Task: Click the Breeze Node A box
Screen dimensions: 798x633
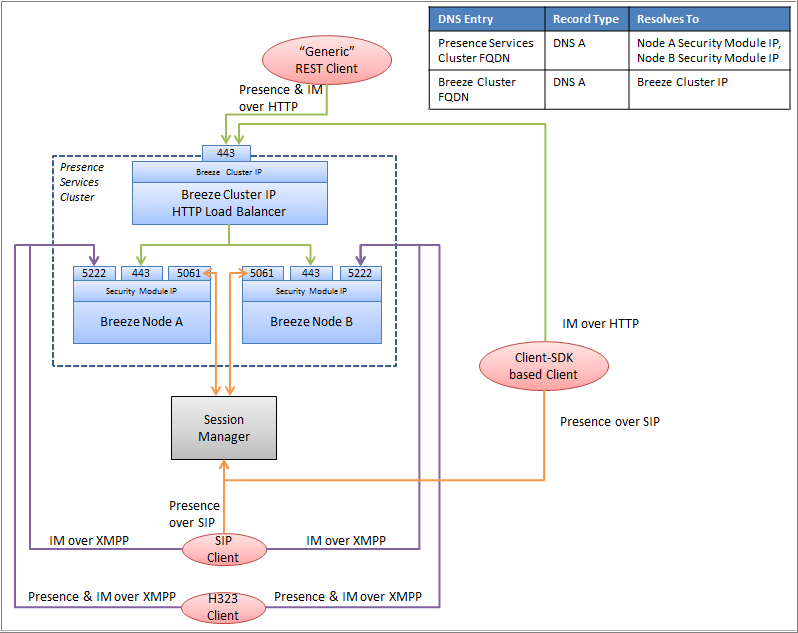Action: (141, 322)
